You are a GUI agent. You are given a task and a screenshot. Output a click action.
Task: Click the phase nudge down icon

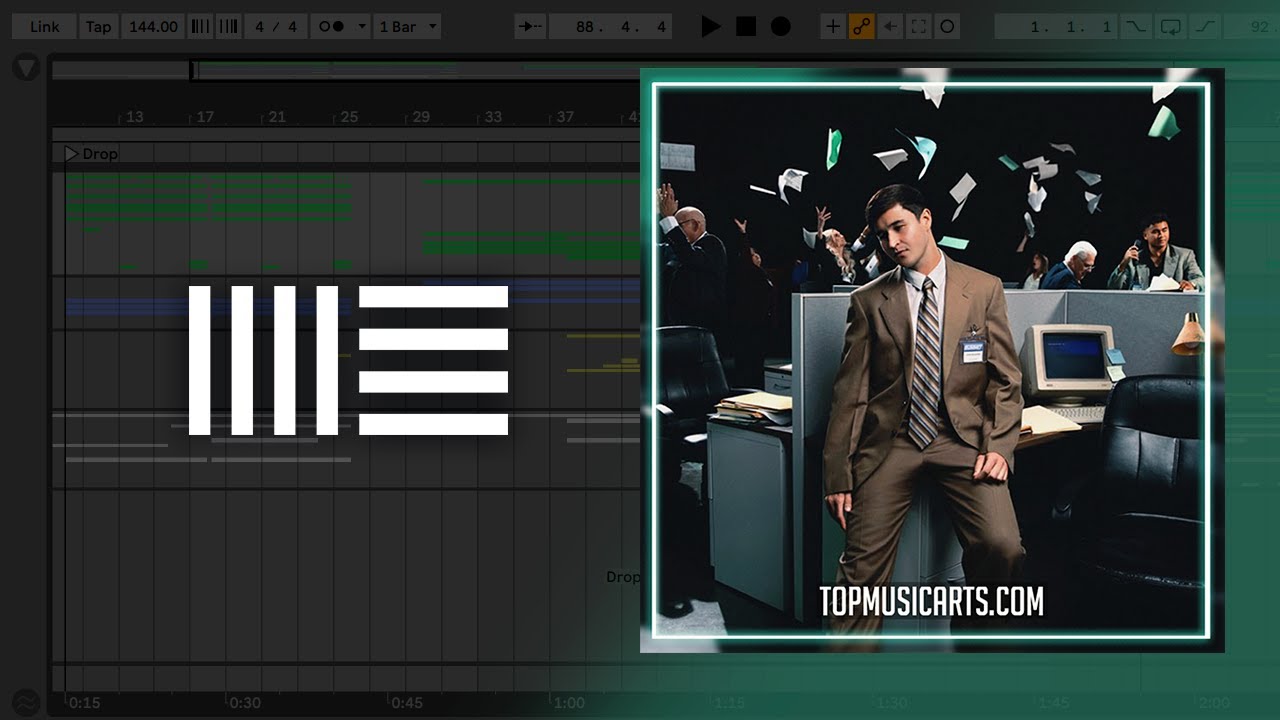[200, 27]
